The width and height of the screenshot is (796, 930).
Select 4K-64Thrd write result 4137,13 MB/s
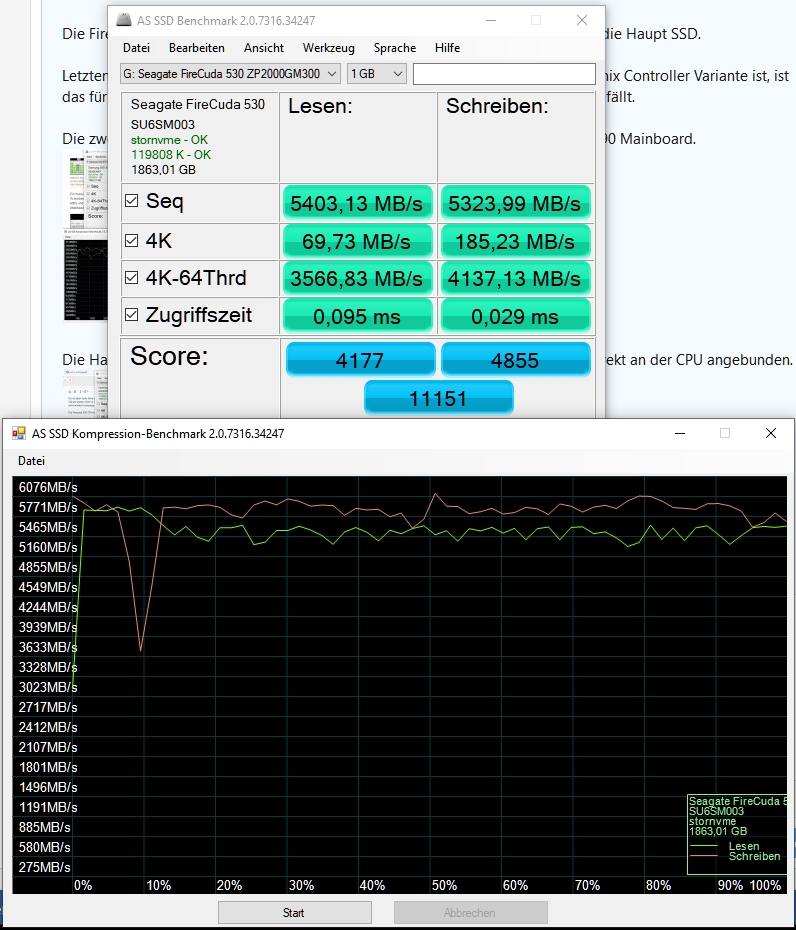[514, 278]
